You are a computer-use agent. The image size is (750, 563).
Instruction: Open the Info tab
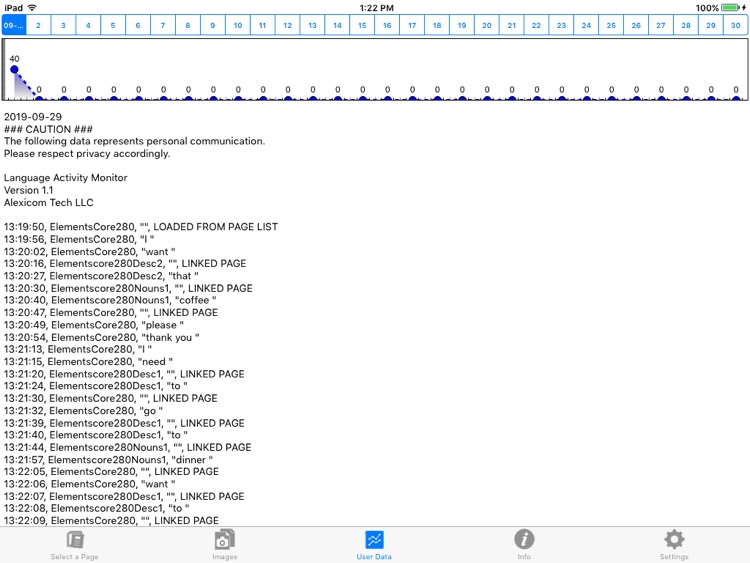click(524, 545)
